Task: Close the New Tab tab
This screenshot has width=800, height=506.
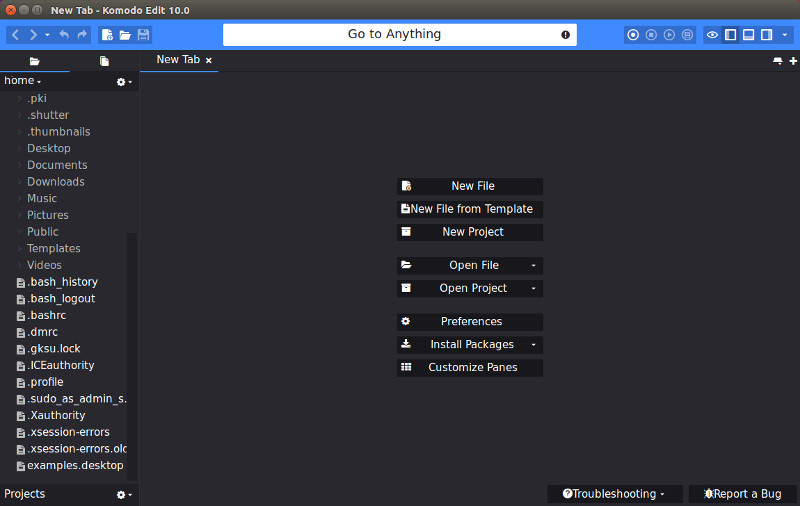Action: coord(209,60)
